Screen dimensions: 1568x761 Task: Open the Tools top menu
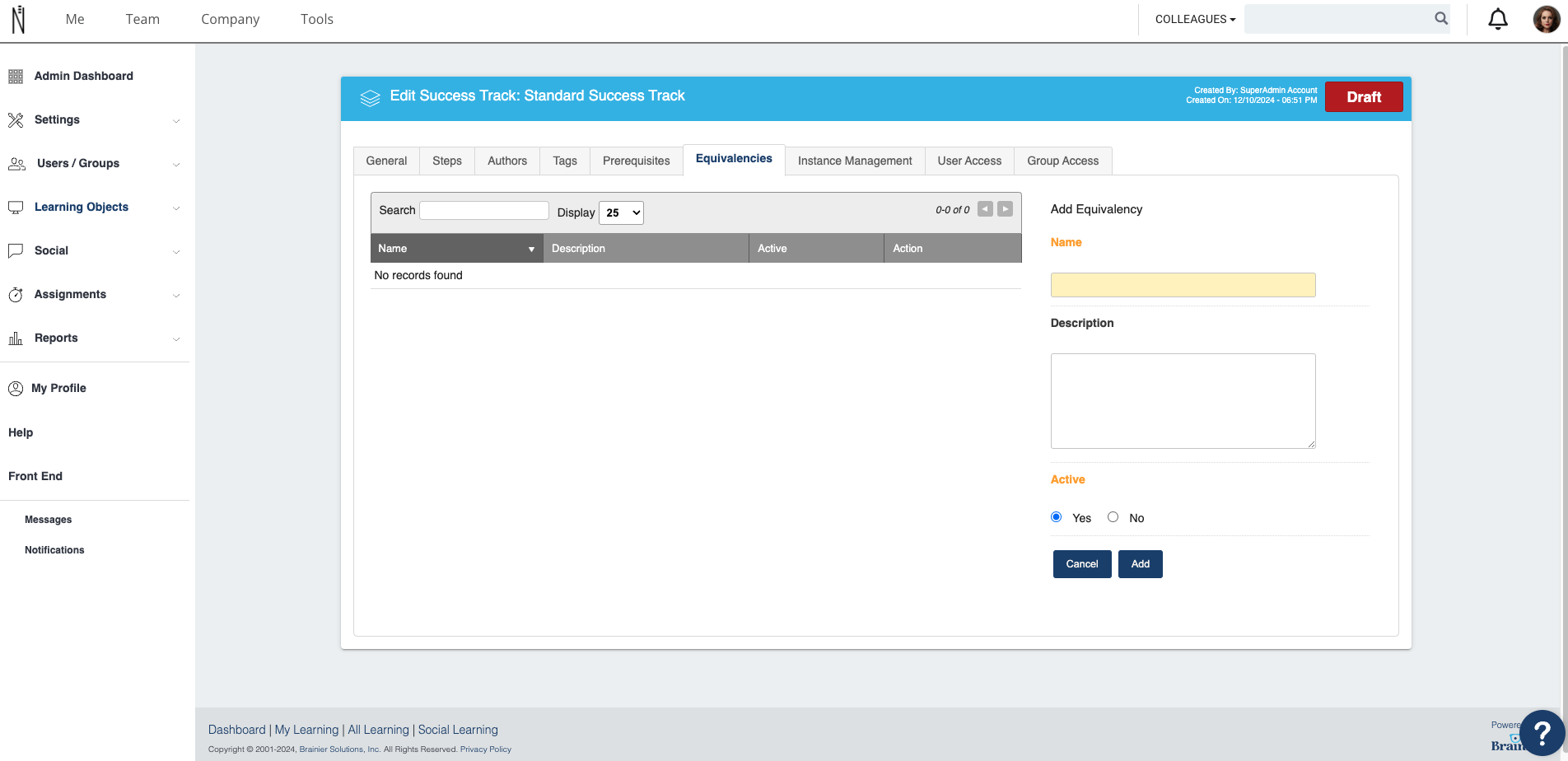[317, 19]
